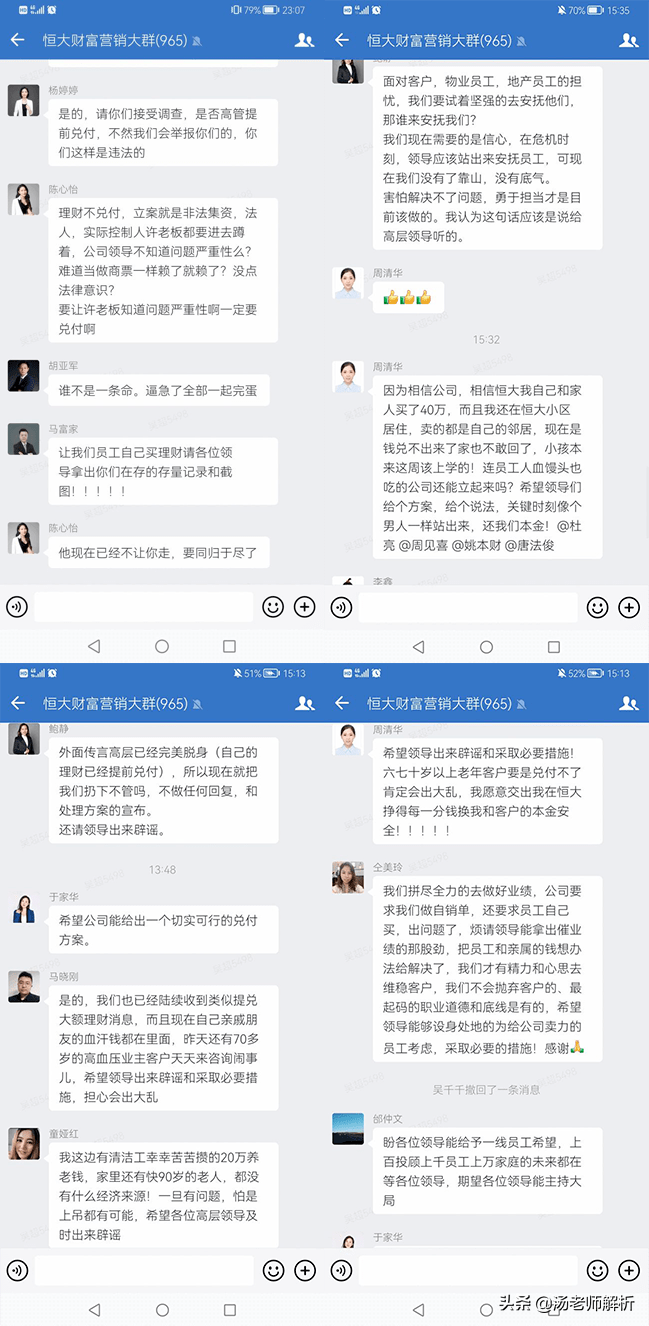
Task: Tap message input field in the 23:07 screen
Action: pyautogui.click(x=144, y=606)
